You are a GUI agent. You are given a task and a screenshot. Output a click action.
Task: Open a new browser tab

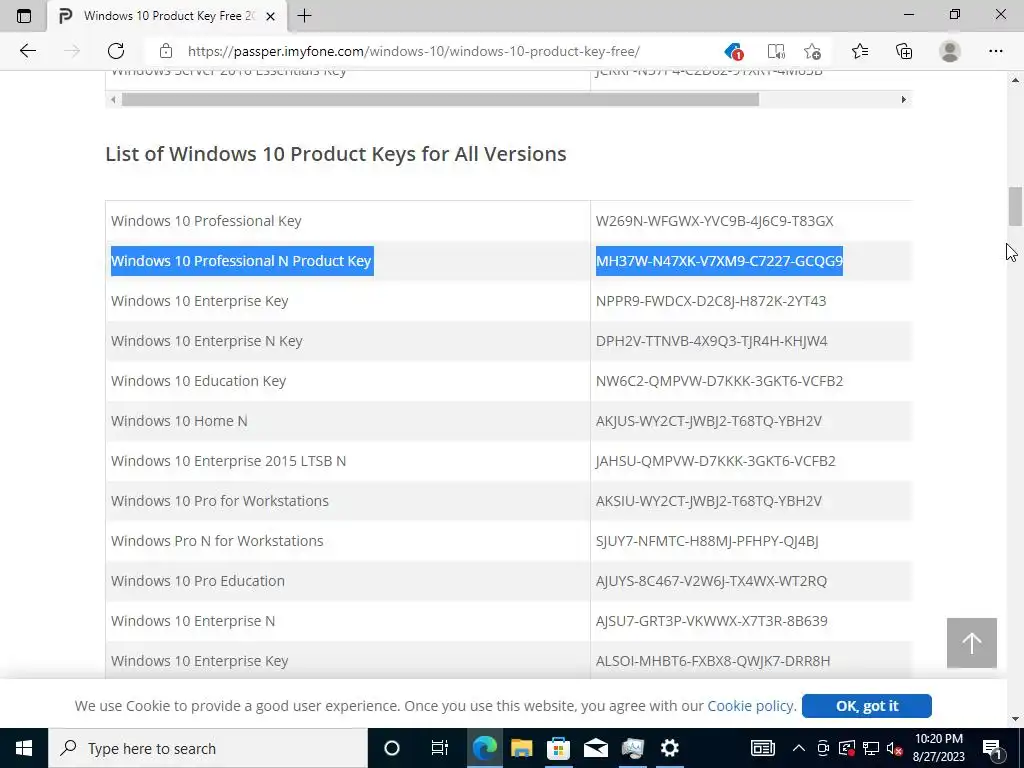(x=304, y=16)
